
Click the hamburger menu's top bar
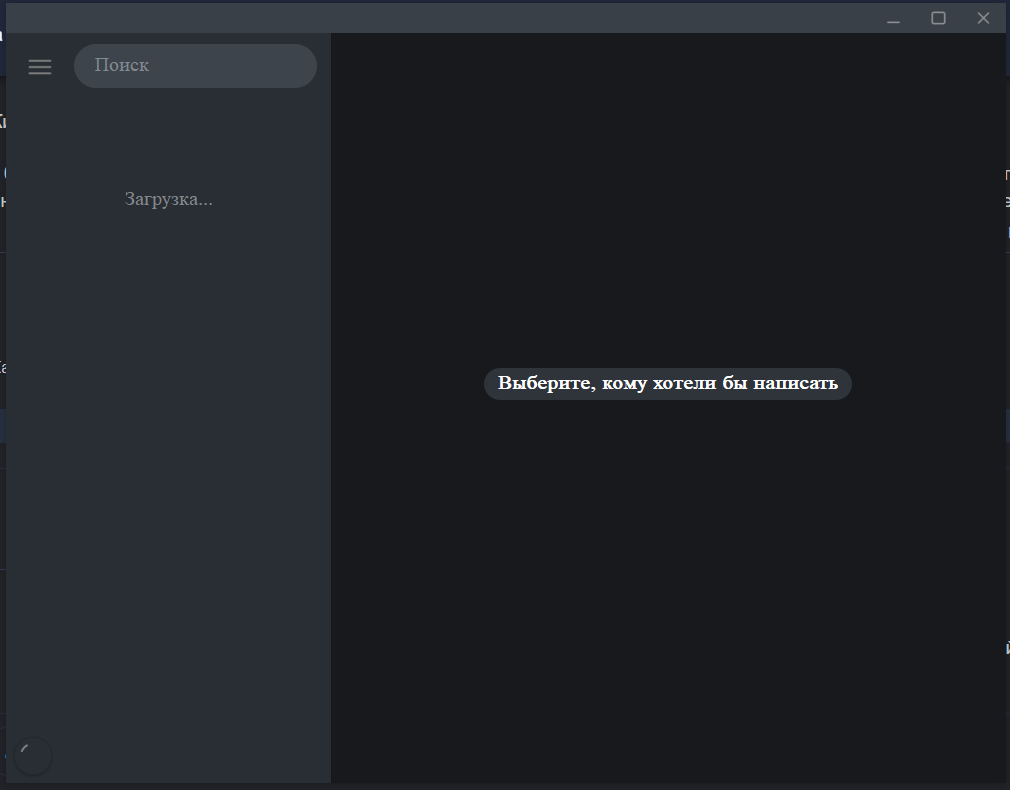pyautogui.click(x=40, y=58)
